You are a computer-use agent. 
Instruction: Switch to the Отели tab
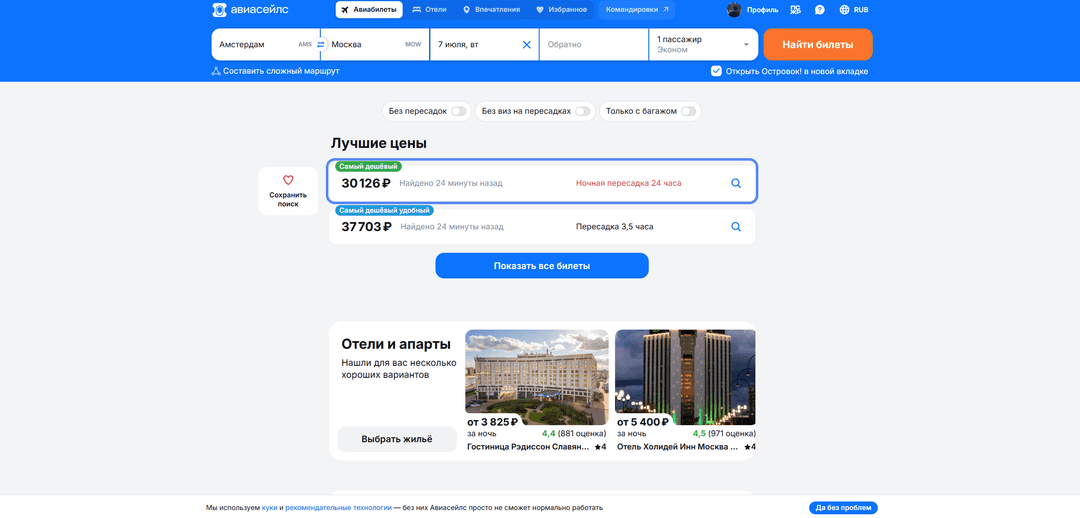tap(429, 10)
